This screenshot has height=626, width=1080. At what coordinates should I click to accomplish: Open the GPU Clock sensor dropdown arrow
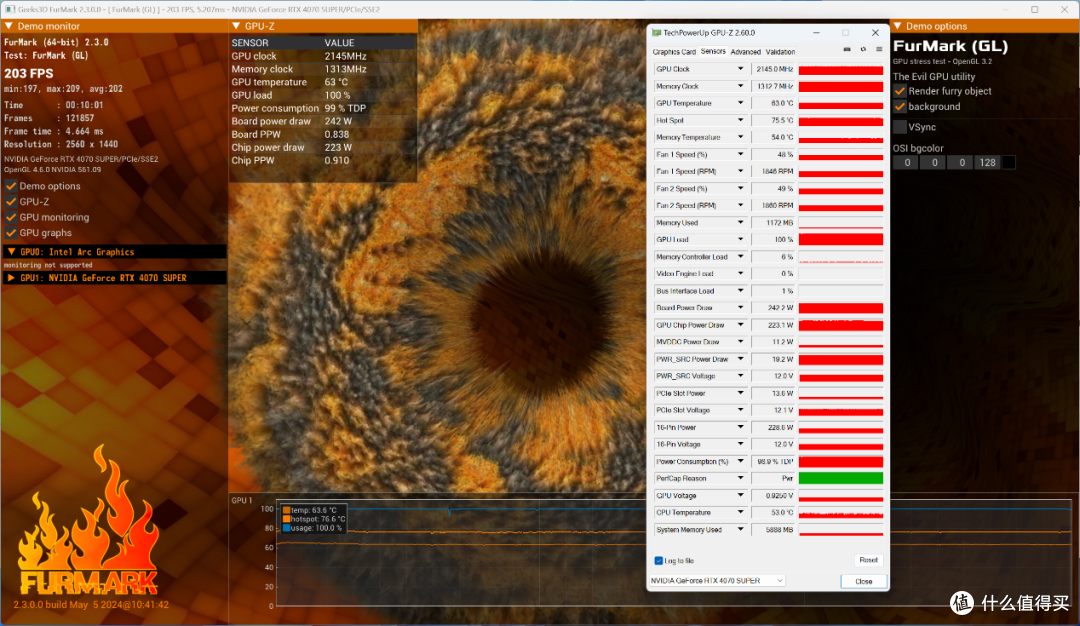pos(740,69)
